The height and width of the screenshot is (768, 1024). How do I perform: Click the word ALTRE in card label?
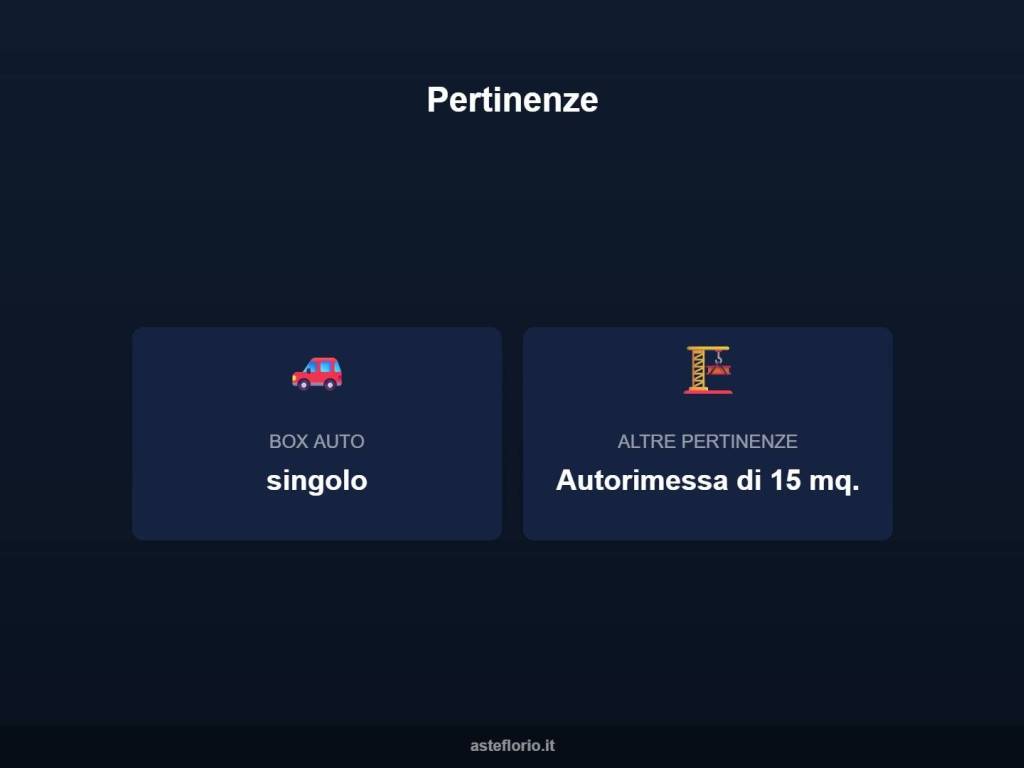click(x=647, y=441)
